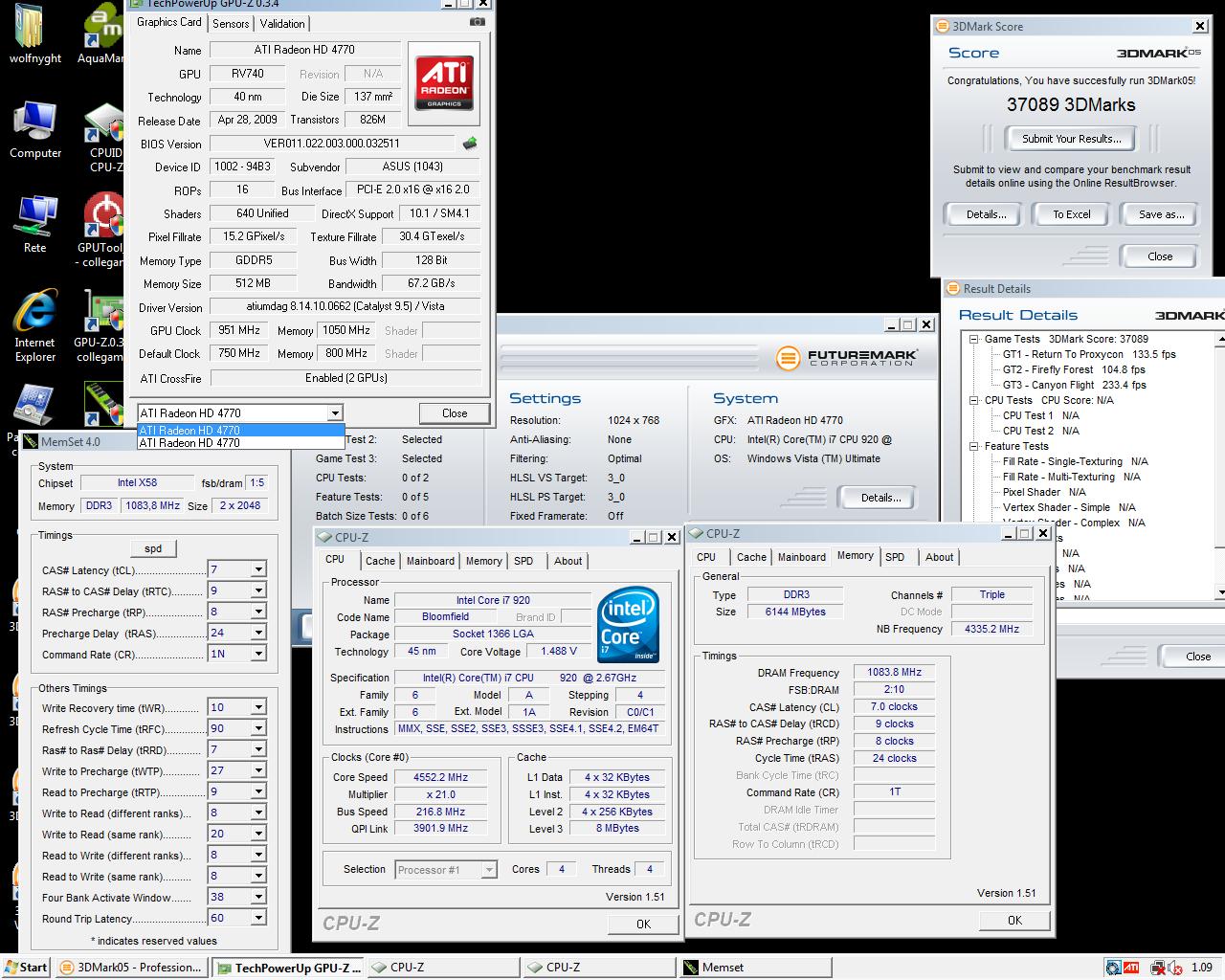Open the About tab in the CPU-Z memory window
The image size is (1225, 980).
pos(939,557)
